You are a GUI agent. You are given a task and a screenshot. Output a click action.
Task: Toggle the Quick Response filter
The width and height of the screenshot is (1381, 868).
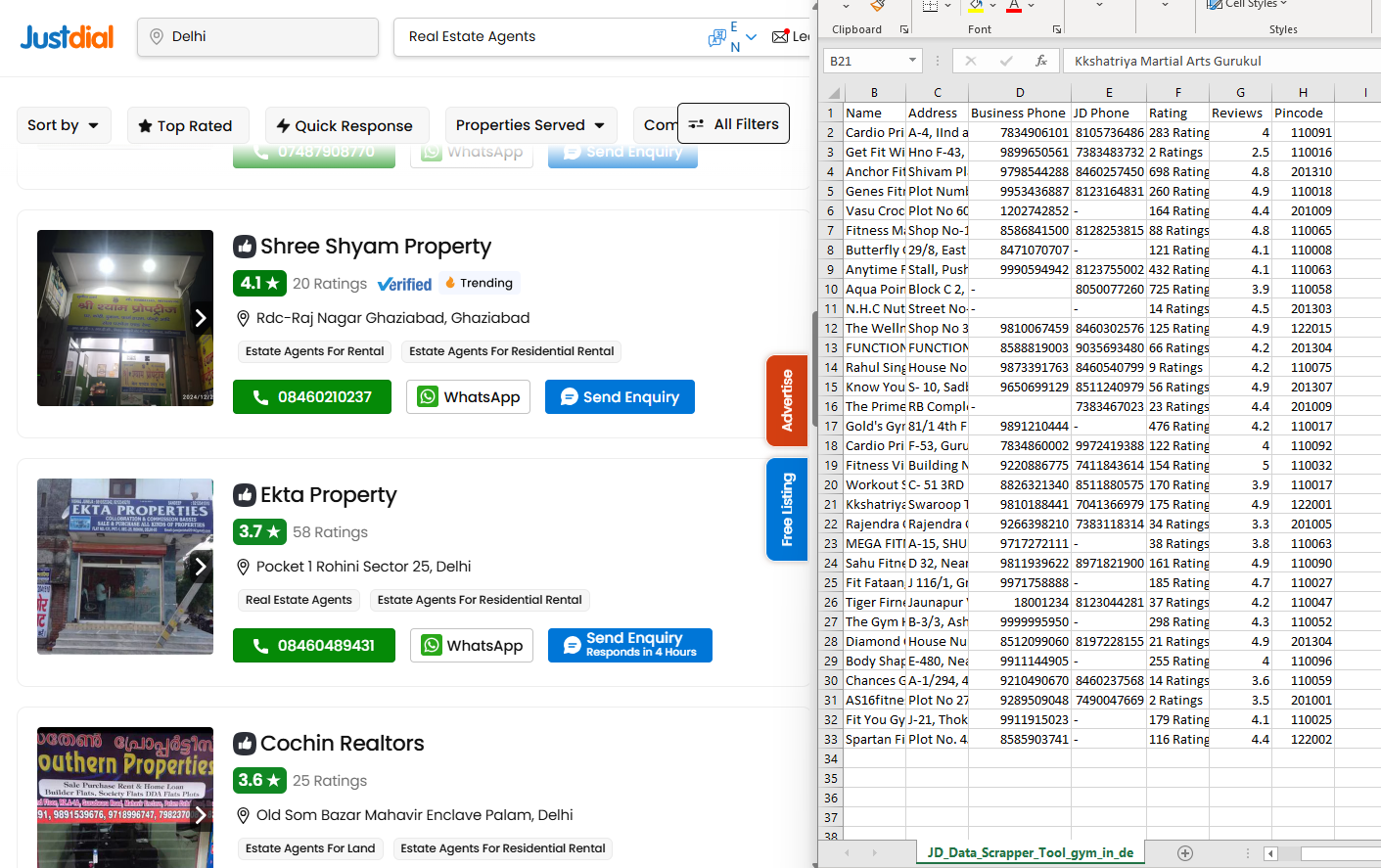coord(346,125)
